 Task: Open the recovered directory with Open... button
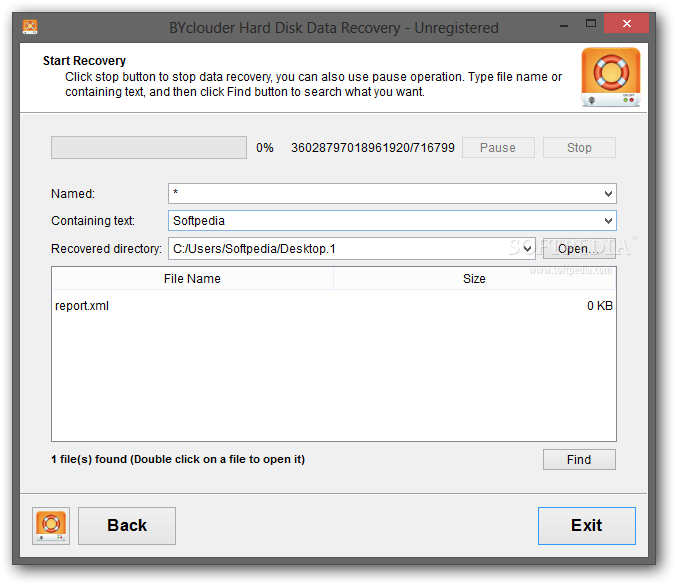point(579,249)
